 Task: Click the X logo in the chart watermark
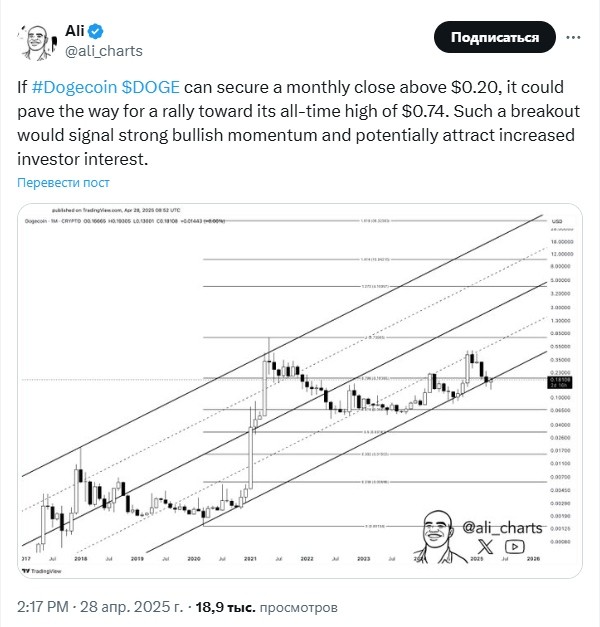(486, 546)
